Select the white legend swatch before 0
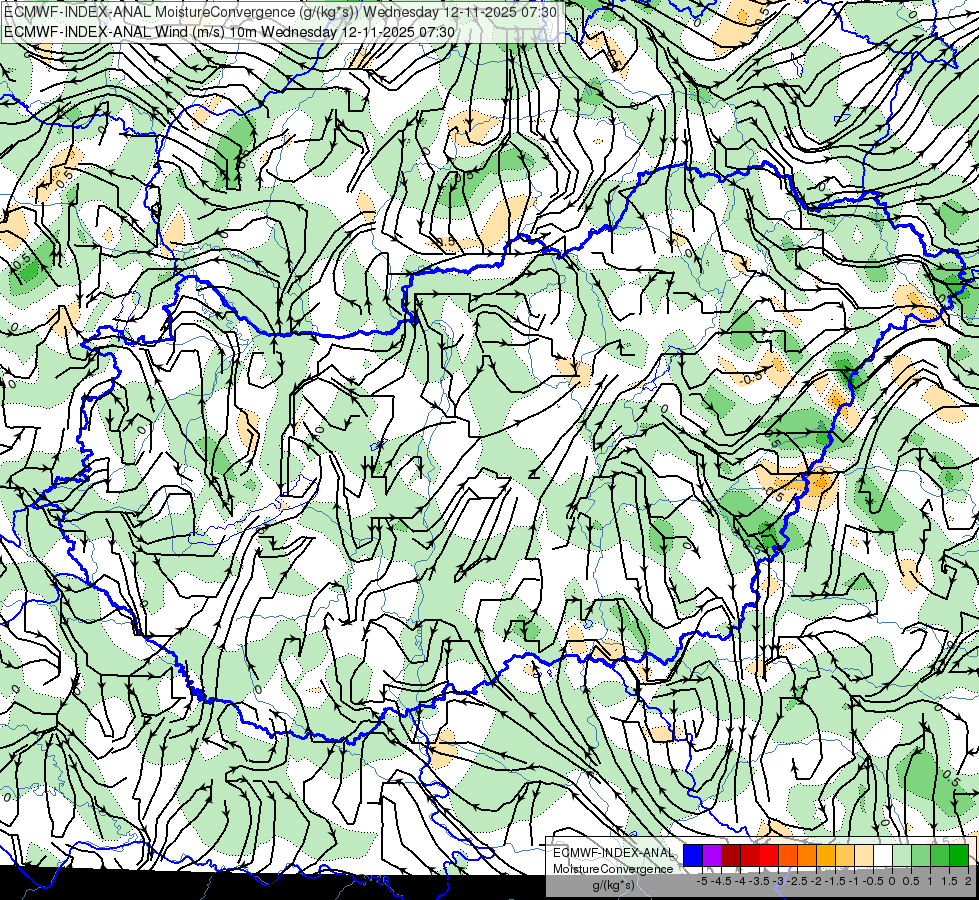Screen dimensions: 979x900 883,855
